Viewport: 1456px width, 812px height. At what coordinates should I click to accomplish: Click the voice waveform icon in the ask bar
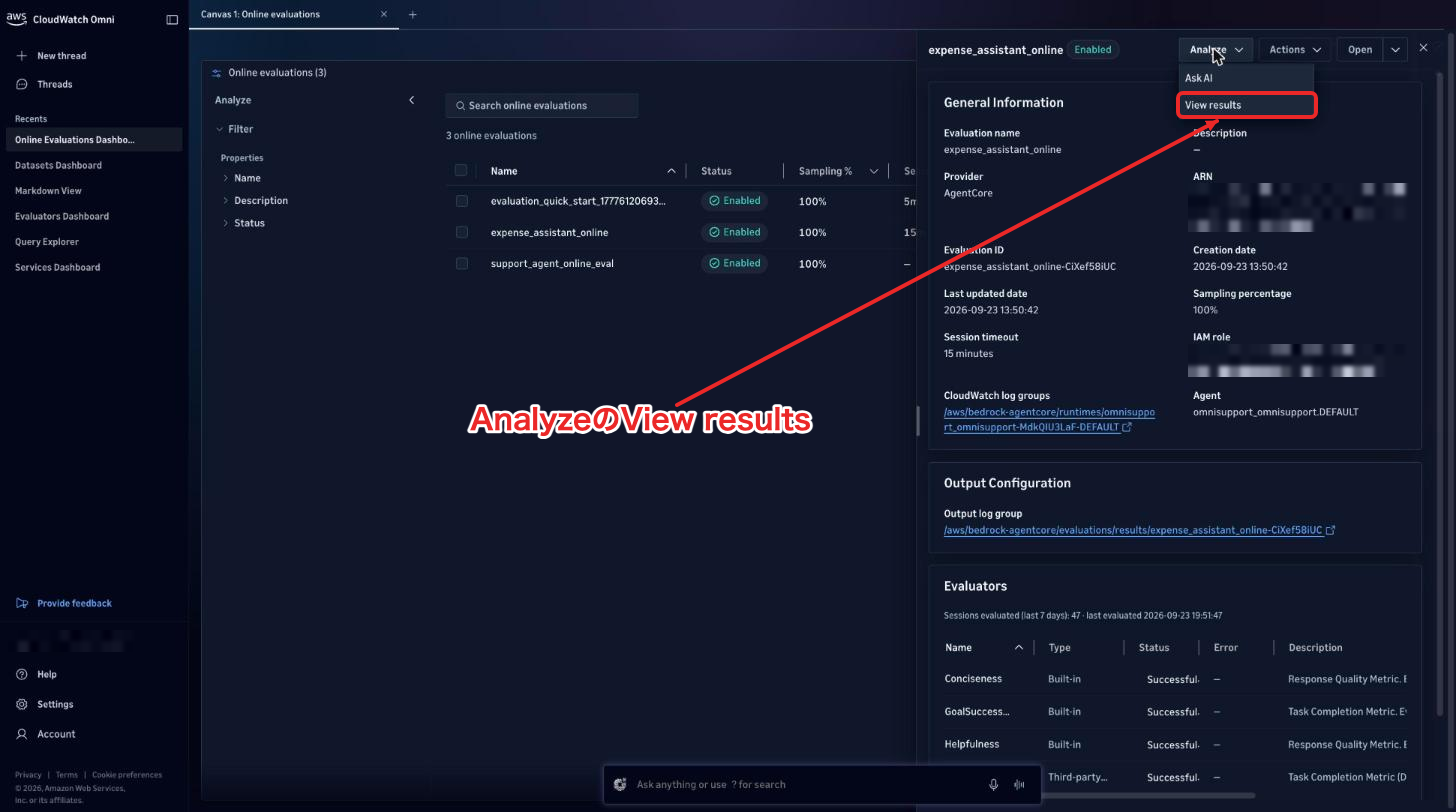1020,784
